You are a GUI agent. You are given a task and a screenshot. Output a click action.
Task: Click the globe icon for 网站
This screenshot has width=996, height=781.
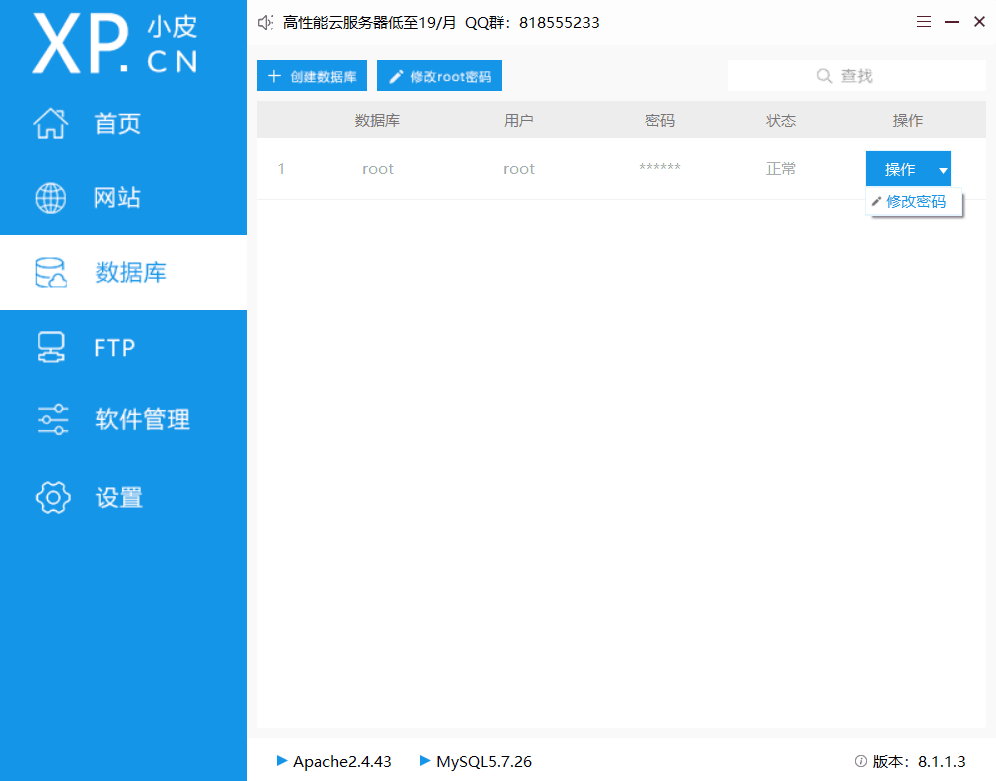tap(50, 197)
